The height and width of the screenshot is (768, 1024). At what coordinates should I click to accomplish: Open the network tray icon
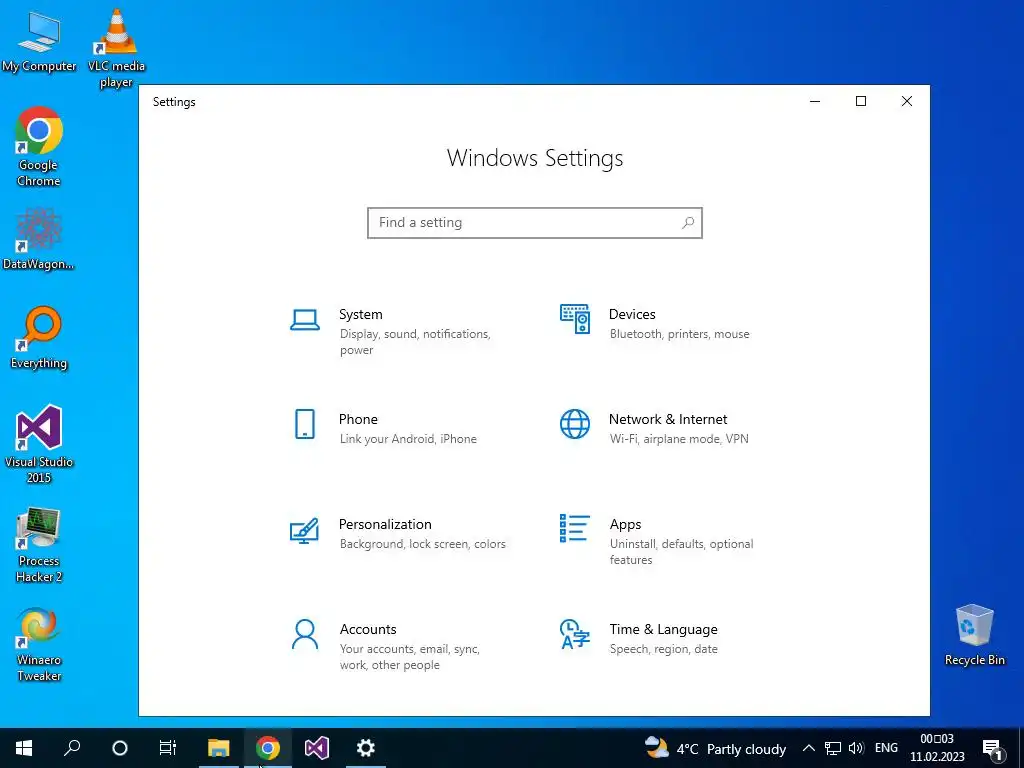[833, 748]
